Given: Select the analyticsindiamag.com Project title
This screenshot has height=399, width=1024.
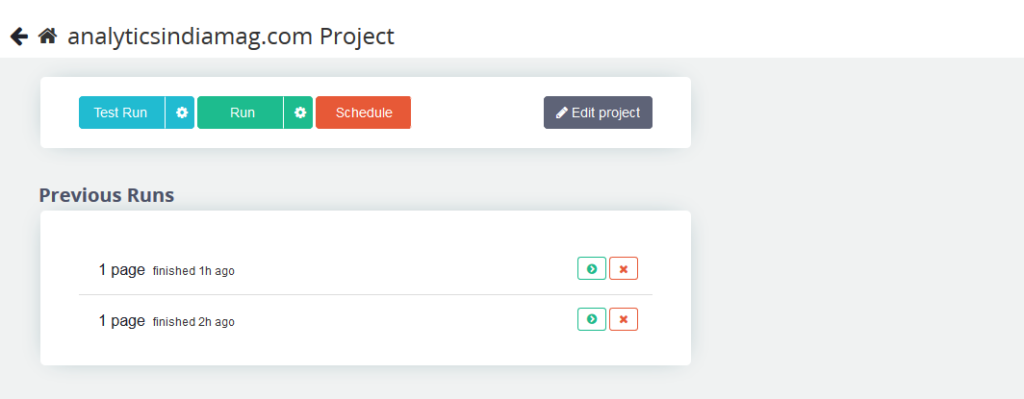Looking at the screenshot, I should [231, 37].
